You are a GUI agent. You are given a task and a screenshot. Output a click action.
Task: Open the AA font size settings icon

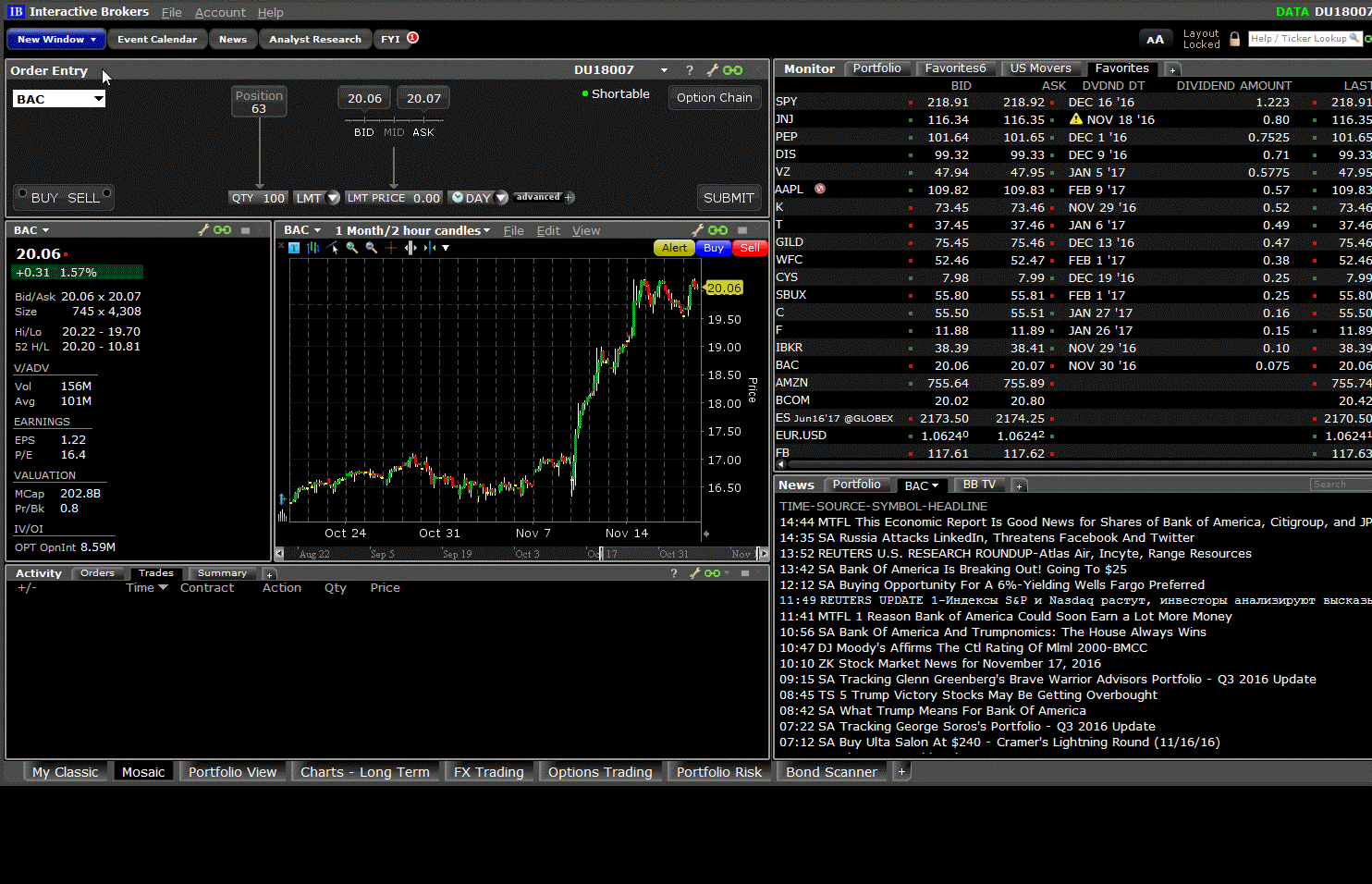1156,39
